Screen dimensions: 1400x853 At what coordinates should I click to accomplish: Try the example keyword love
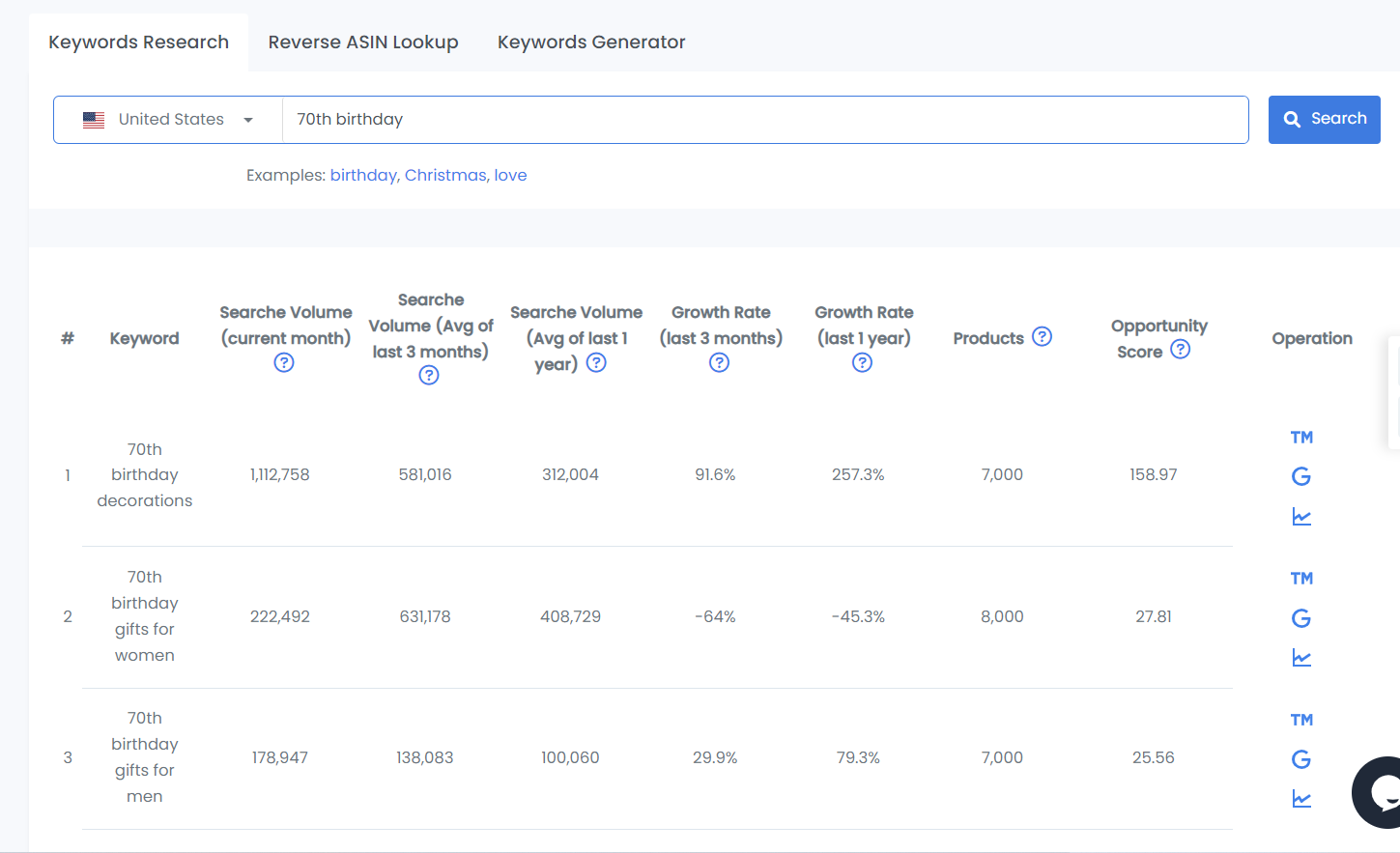tap(510, 175)
